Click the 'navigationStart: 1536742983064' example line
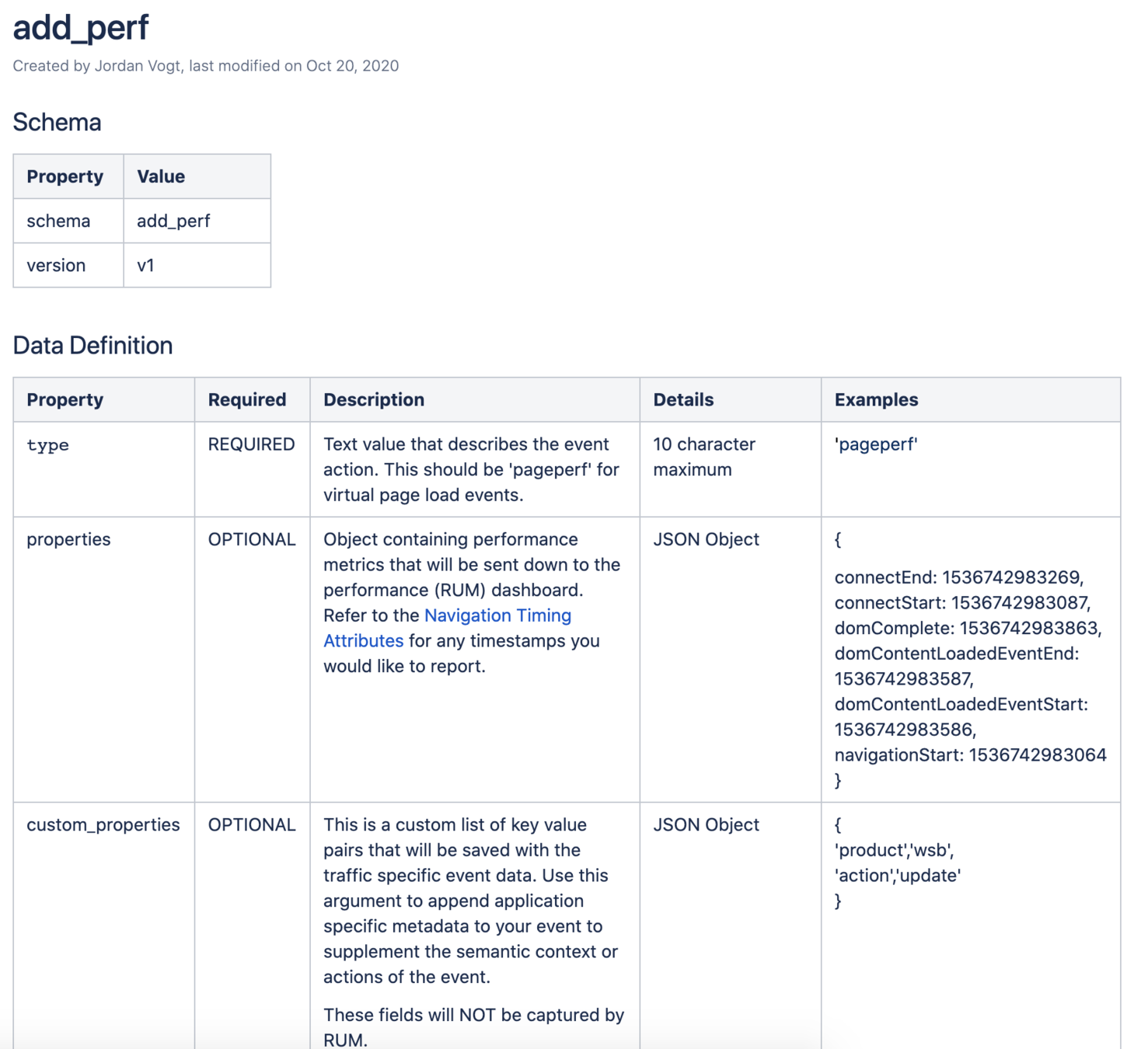1148x1049 pixels. coord(971,755)
